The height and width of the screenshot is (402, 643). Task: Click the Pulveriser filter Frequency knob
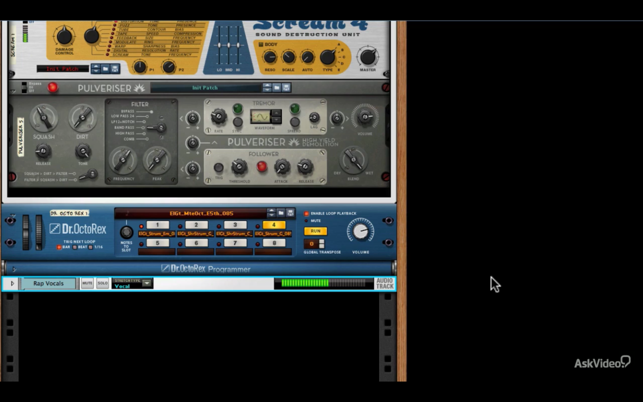coord(123,160)
